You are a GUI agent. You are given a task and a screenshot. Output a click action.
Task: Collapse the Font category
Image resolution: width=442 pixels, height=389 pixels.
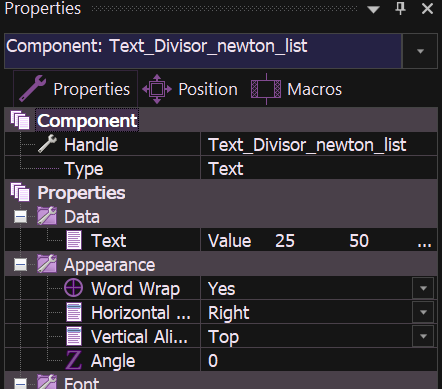pos(20,384)
